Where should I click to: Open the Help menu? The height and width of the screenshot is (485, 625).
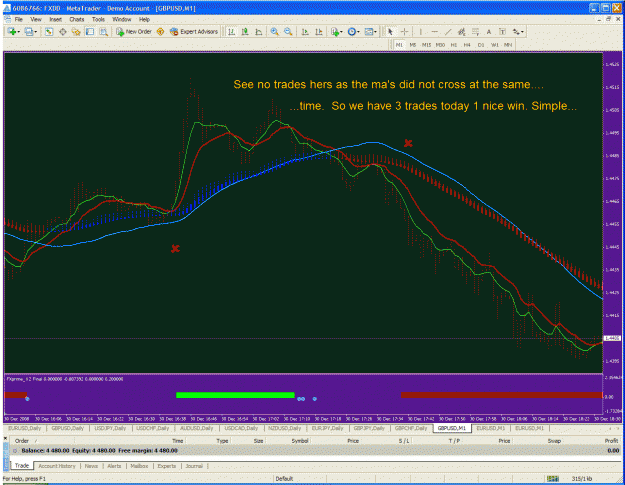144,19
